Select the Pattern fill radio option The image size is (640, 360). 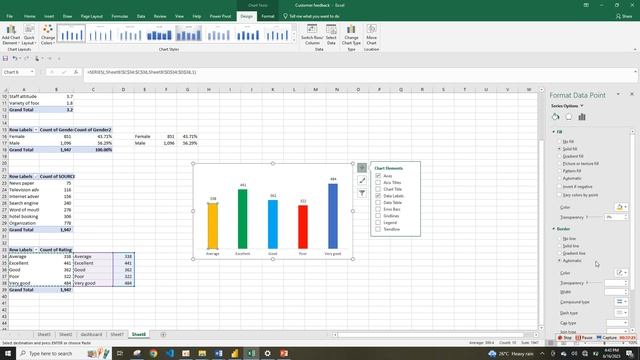coord(560,171)
